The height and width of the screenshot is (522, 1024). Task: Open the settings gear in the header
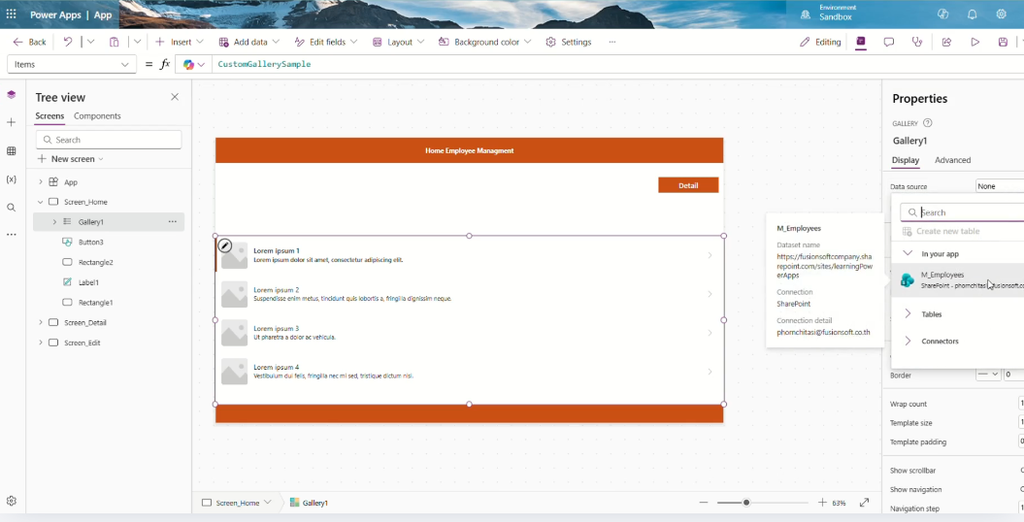(x=1001, y=14)
